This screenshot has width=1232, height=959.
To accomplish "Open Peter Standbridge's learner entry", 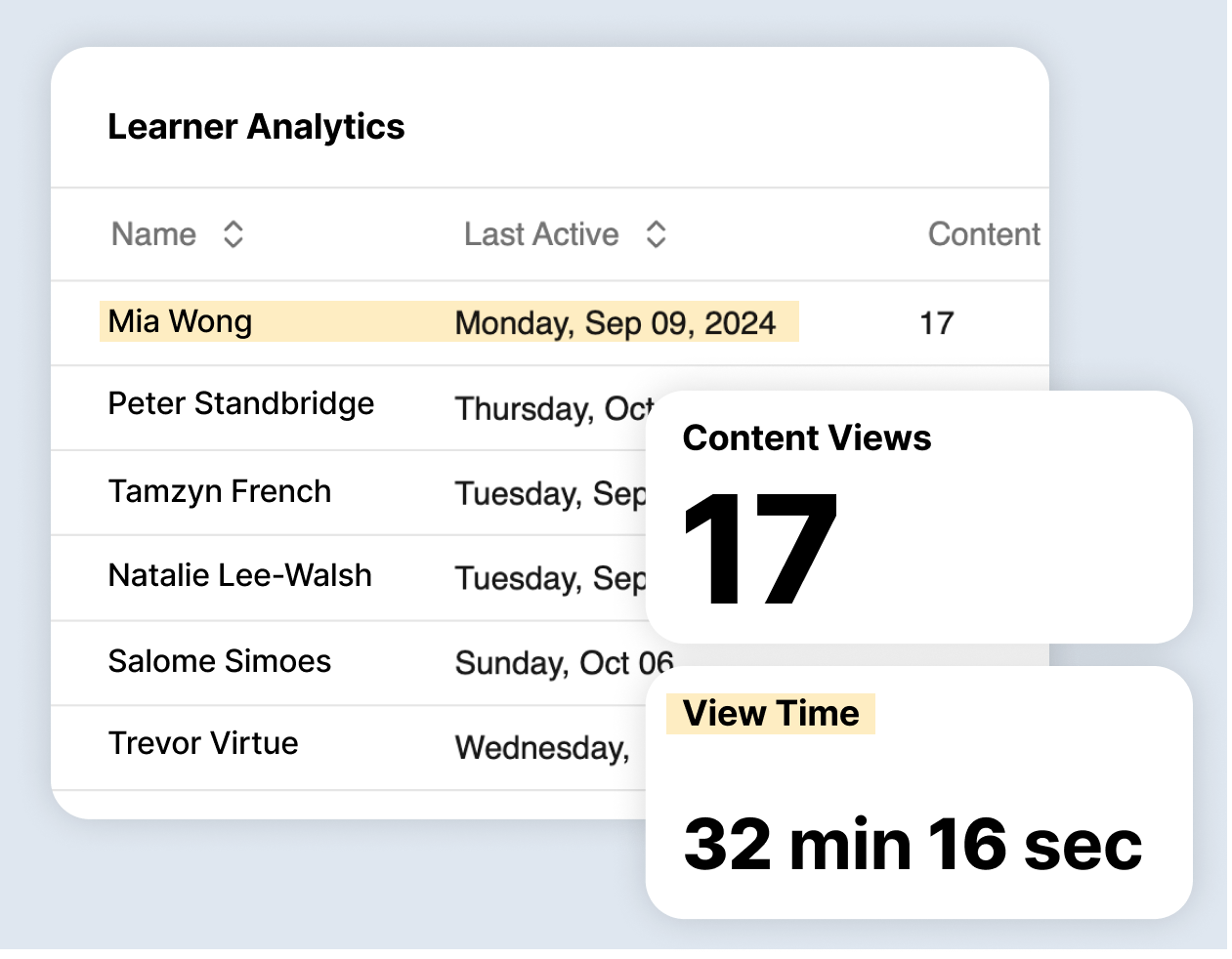I will point(240,403).
